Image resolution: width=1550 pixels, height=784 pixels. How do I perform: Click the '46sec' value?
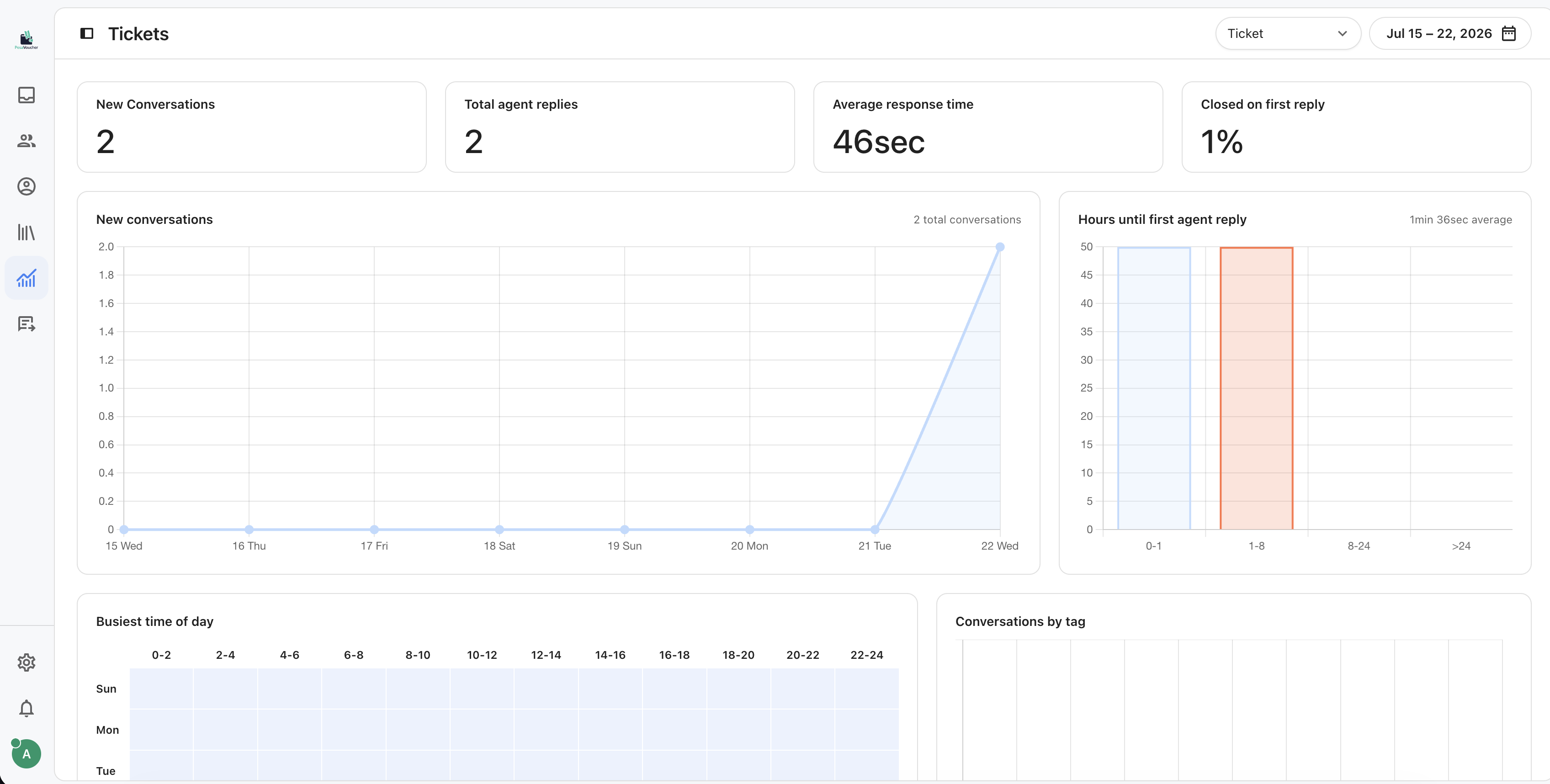coord(878,142)
